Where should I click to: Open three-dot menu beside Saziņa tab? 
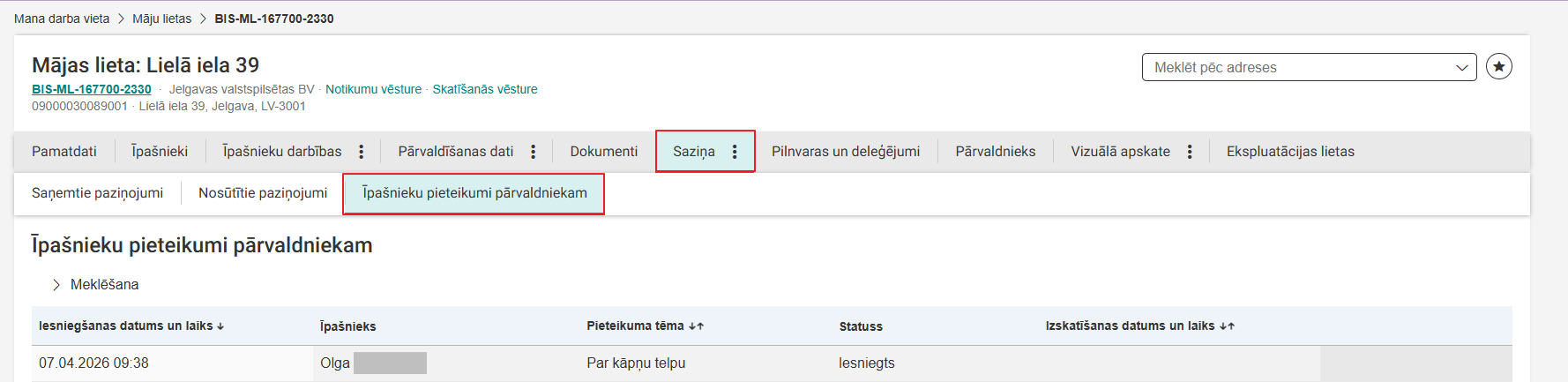(735, 152)
